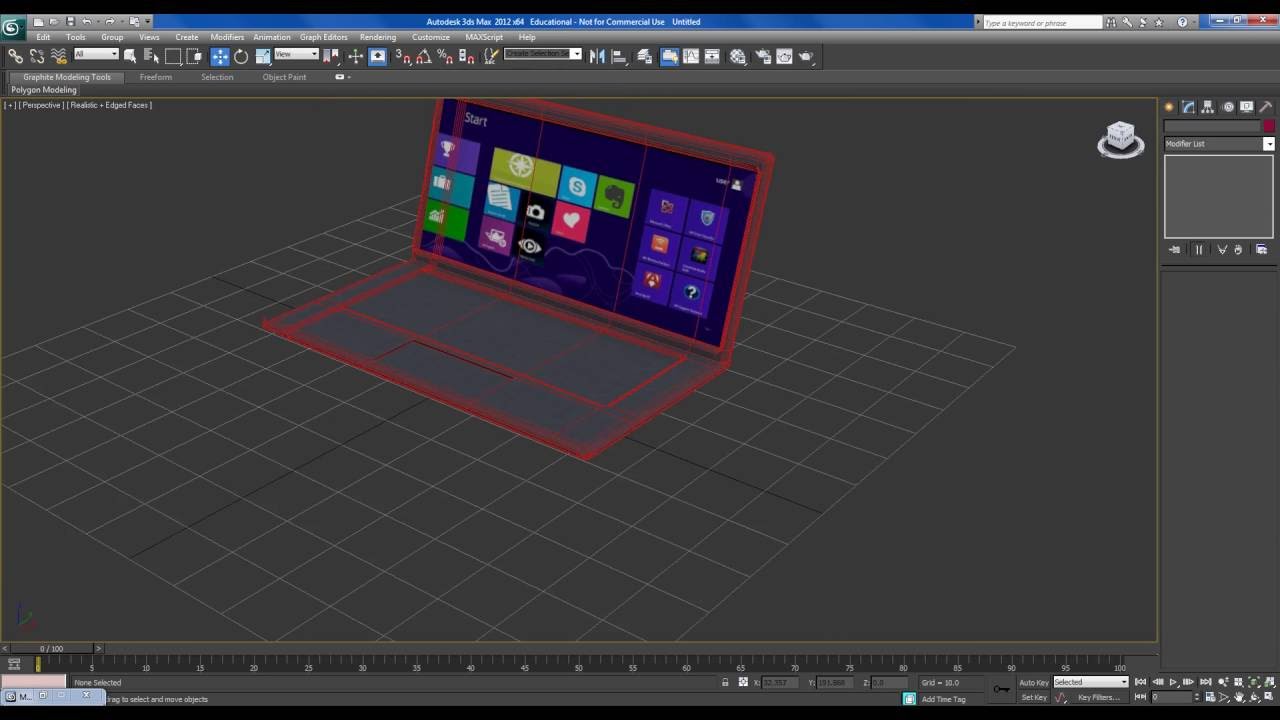Click the Bind to Space Warp icon
This screenshot has height=720, width=1280.
tap(59, 57)
